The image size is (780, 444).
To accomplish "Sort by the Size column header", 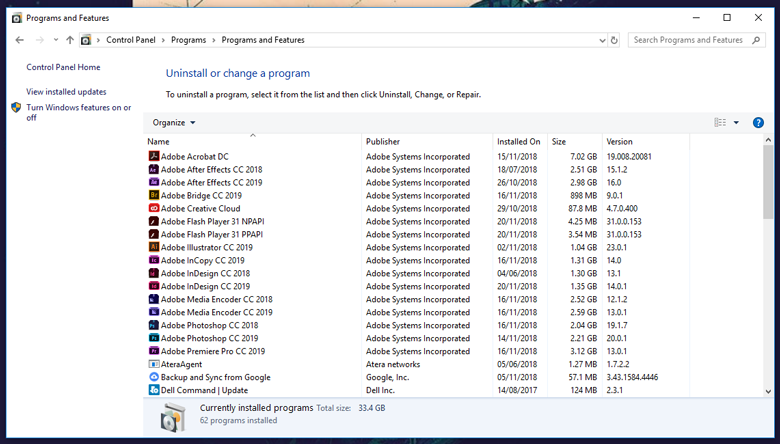I will click(575, 141).
